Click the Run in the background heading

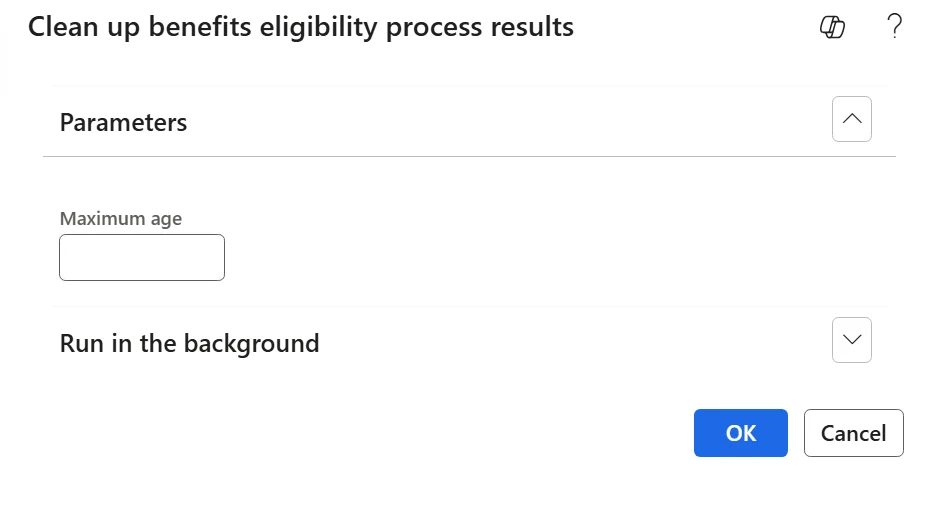[189, 343]
